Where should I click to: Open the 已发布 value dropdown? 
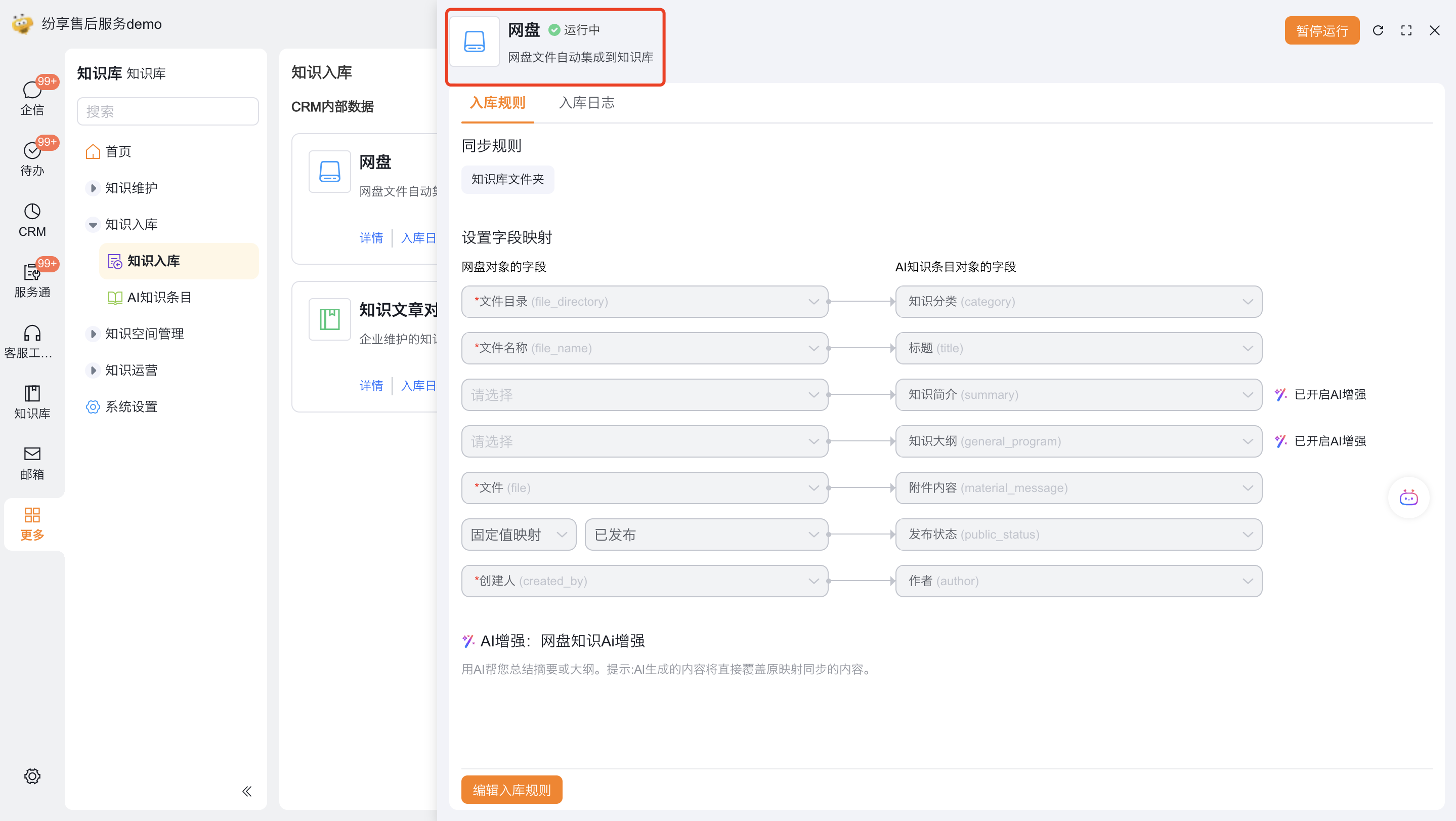(706, 535)
